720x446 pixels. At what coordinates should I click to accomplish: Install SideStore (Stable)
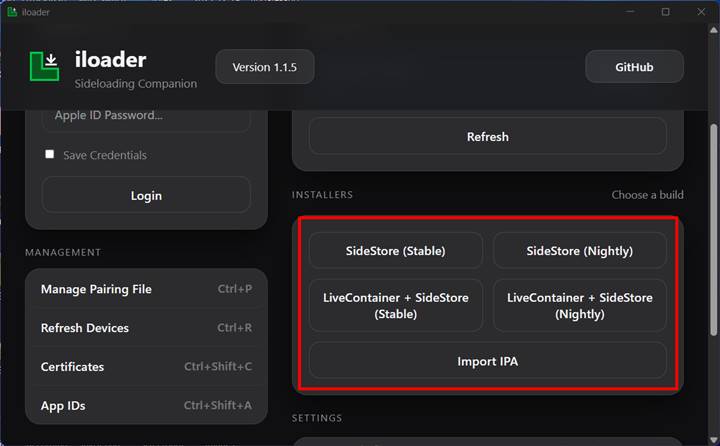(395, 251)
